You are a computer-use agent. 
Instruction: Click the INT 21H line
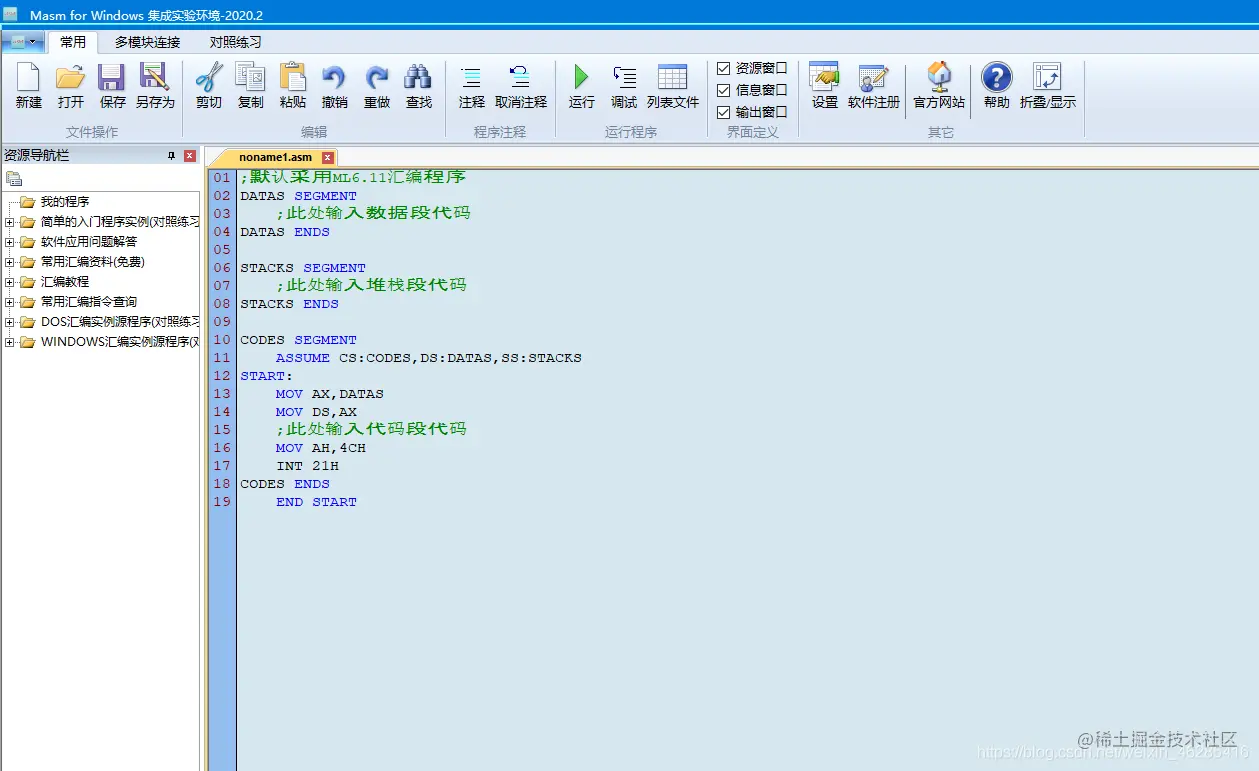click(307, 466)
